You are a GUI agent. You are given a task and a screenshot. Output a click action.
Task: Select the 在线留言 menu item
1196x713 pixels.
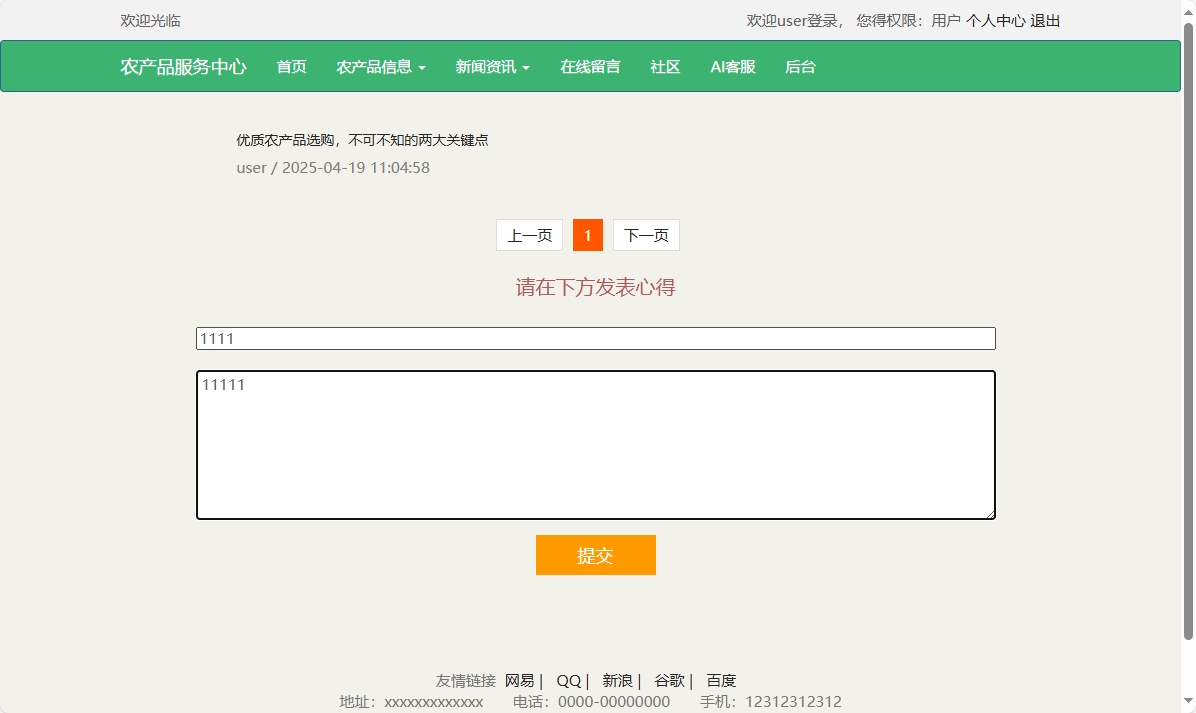[x=590, y=67]
